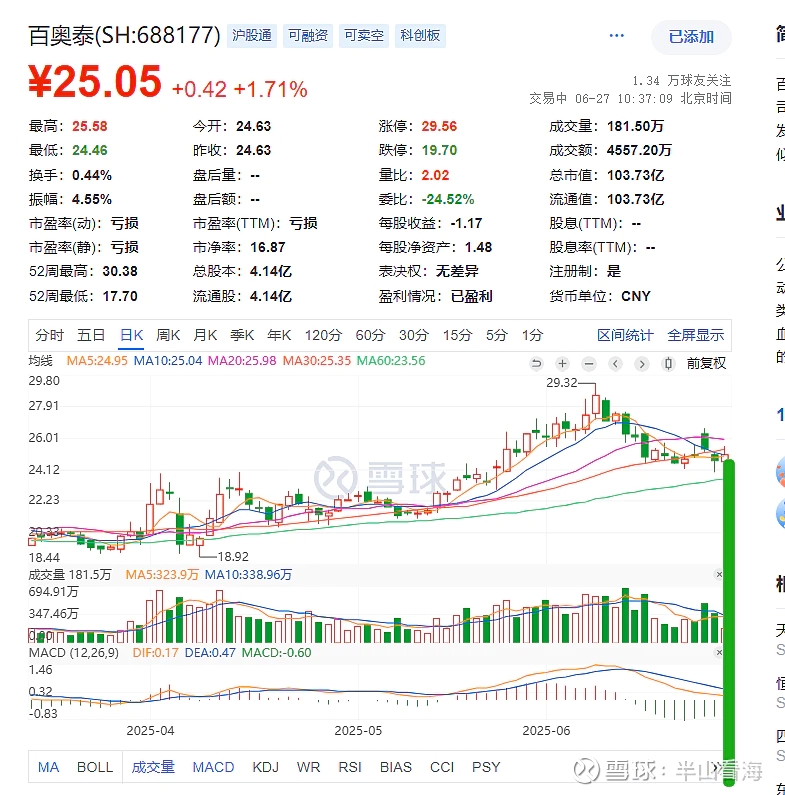This screenshot has height=795, width=785.
Task: Click the 2025-05 date label on time axis
Action: (x=358, y=731)
